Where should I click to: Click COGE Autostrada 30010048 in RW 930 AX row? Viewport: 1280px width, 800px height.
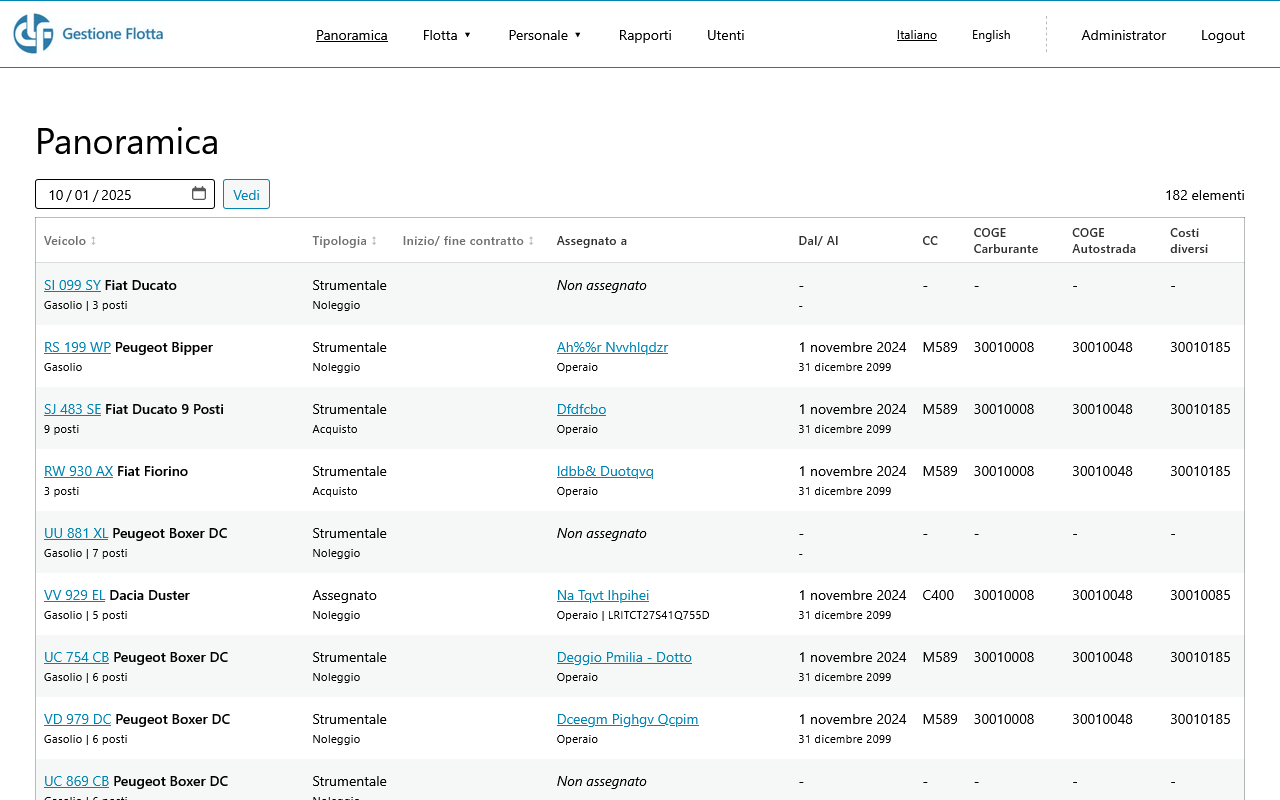1102,471
